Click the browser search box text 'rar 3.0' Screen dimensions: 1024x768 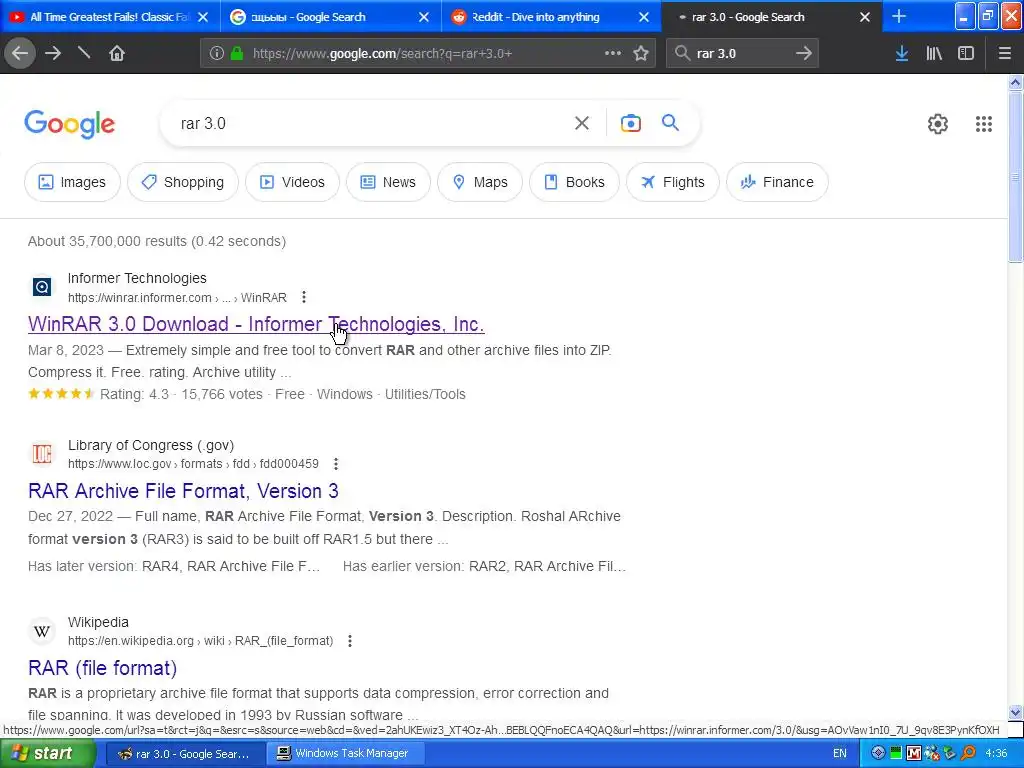point(716,54)
